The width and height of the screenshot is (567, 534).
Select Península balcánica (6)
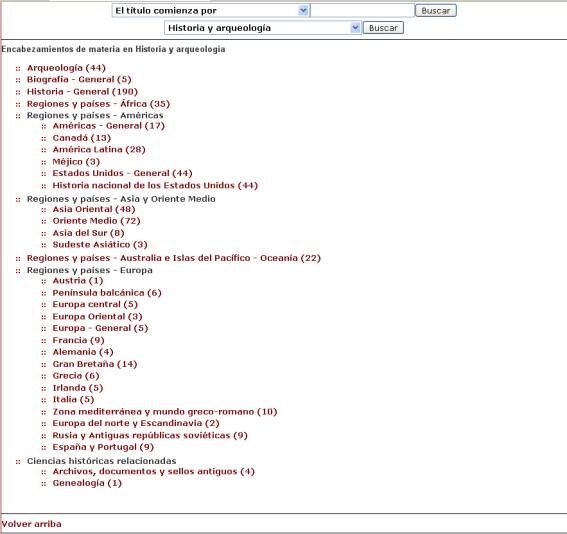(107, 293)
